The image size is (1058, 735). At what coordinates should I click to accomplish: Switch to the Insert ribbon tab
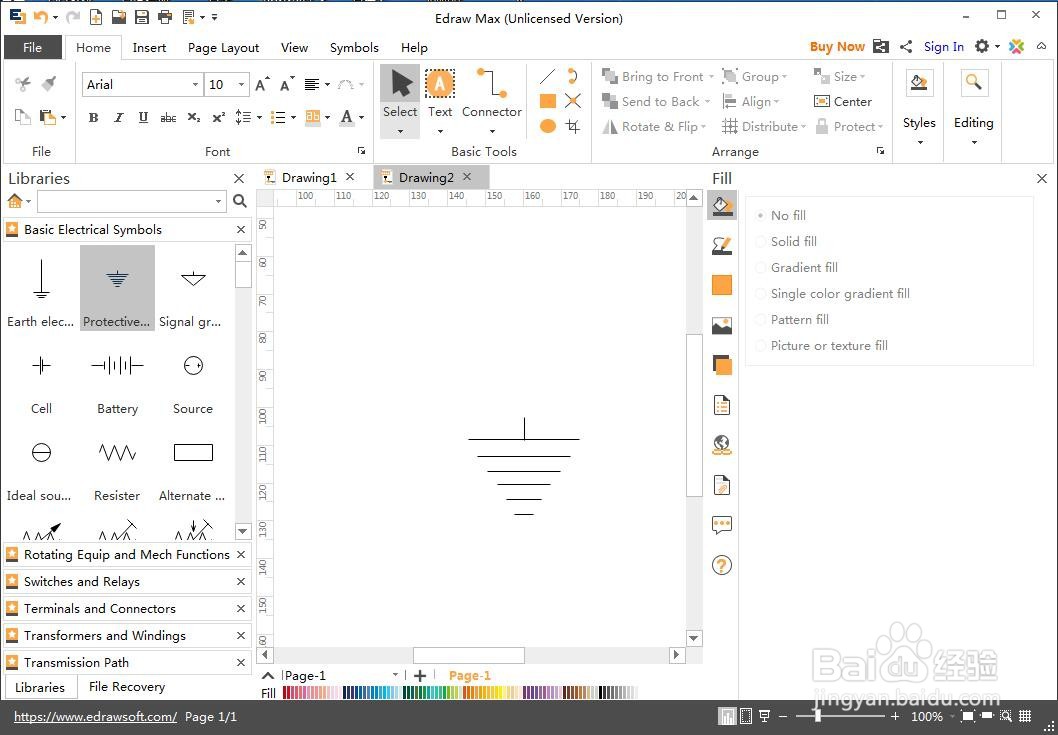149,47
